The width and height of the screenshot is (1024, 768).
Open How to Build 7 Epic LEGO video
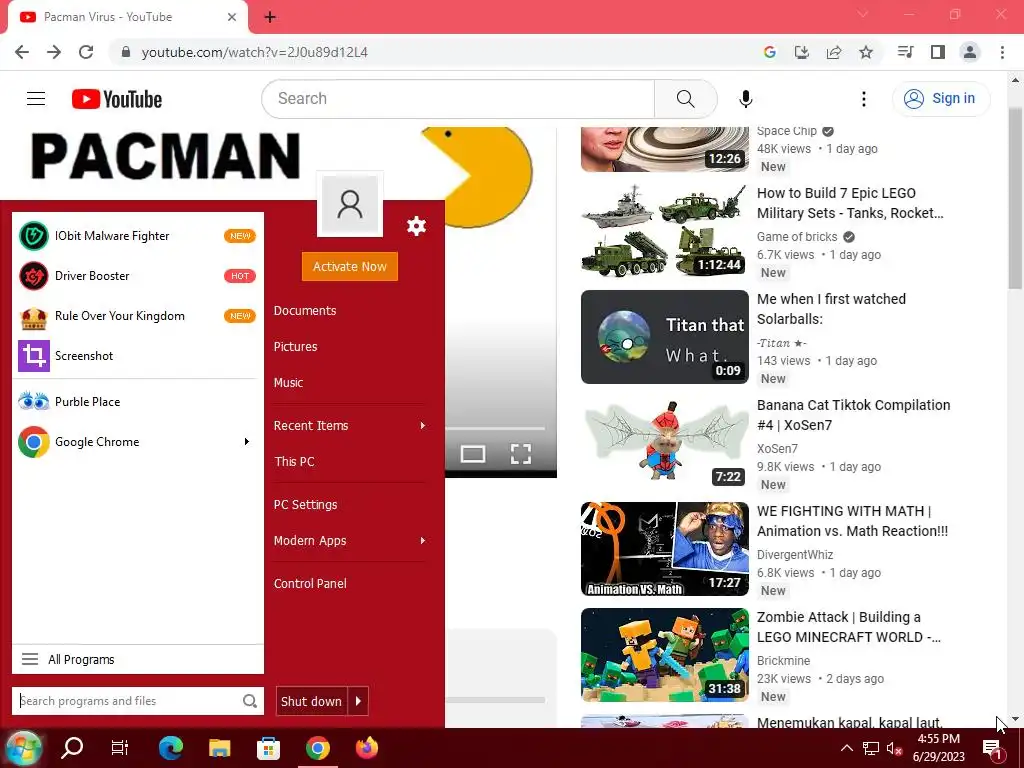(850, 203)
